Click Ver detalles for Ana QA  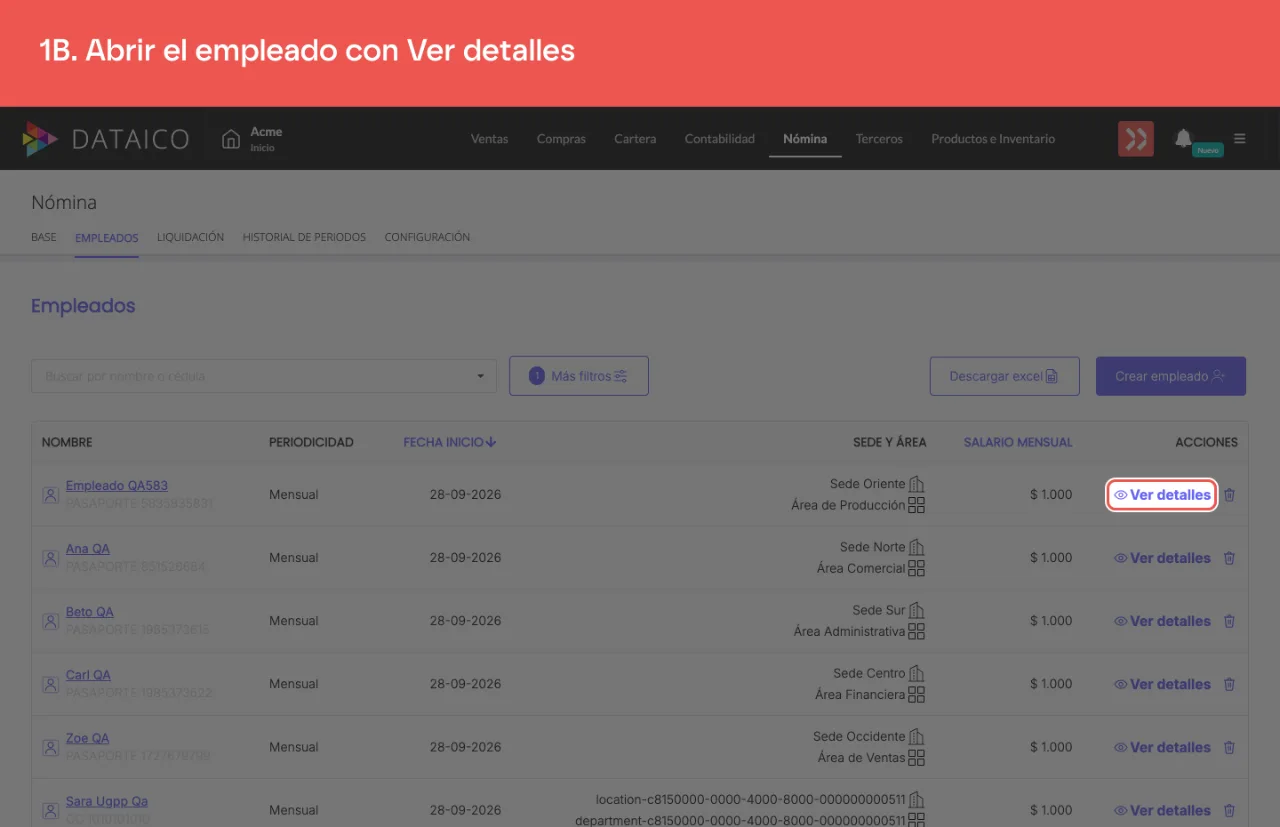pos(1162,558)
